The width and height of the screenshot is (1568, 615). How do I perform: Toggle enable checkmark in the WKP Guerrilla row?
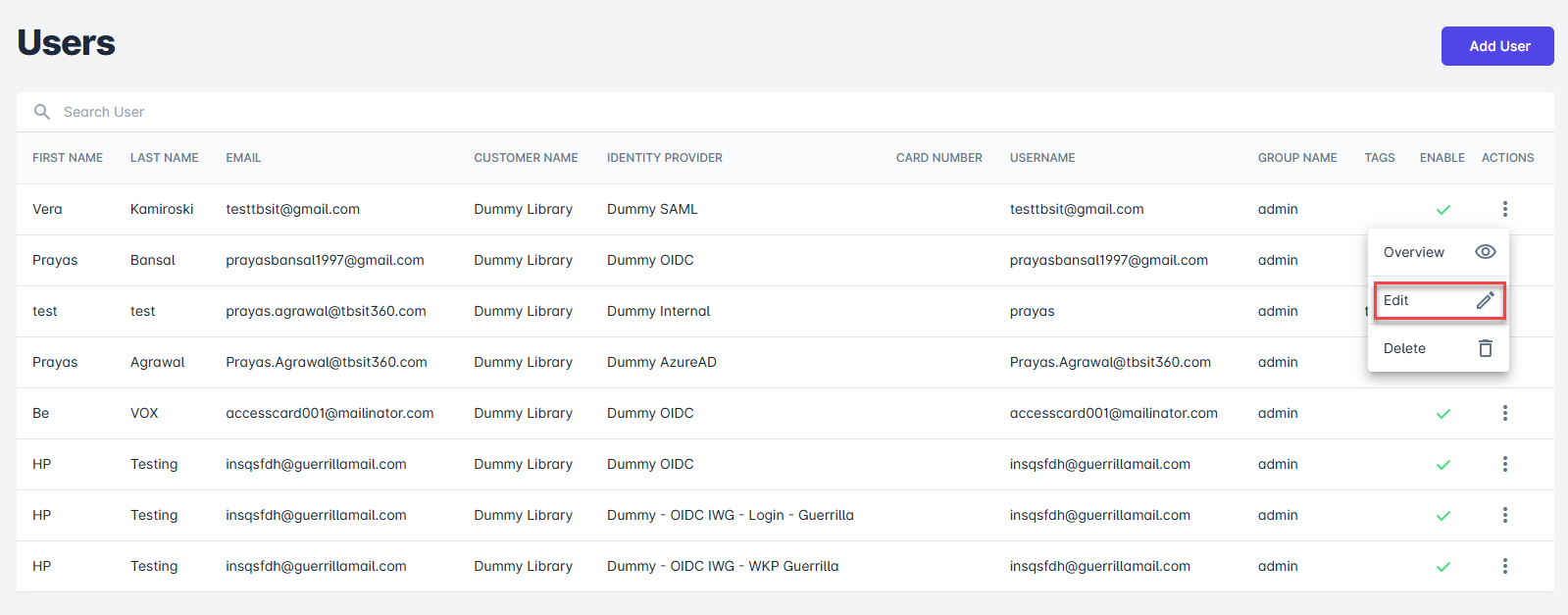(x=1442, y=567)
